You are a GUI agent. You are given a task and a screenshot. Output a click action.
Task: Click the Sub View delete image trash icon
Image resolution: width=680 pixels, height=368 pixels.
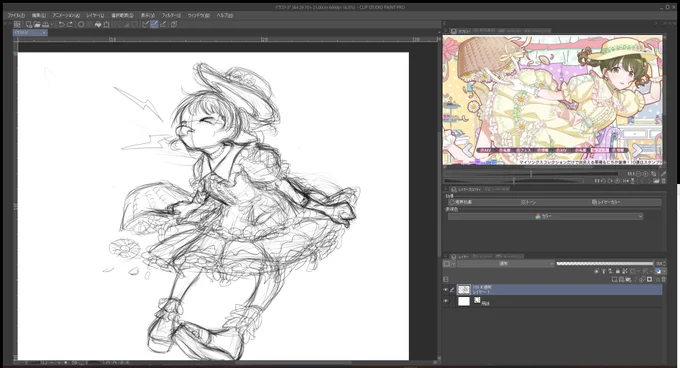click(664, 181)
